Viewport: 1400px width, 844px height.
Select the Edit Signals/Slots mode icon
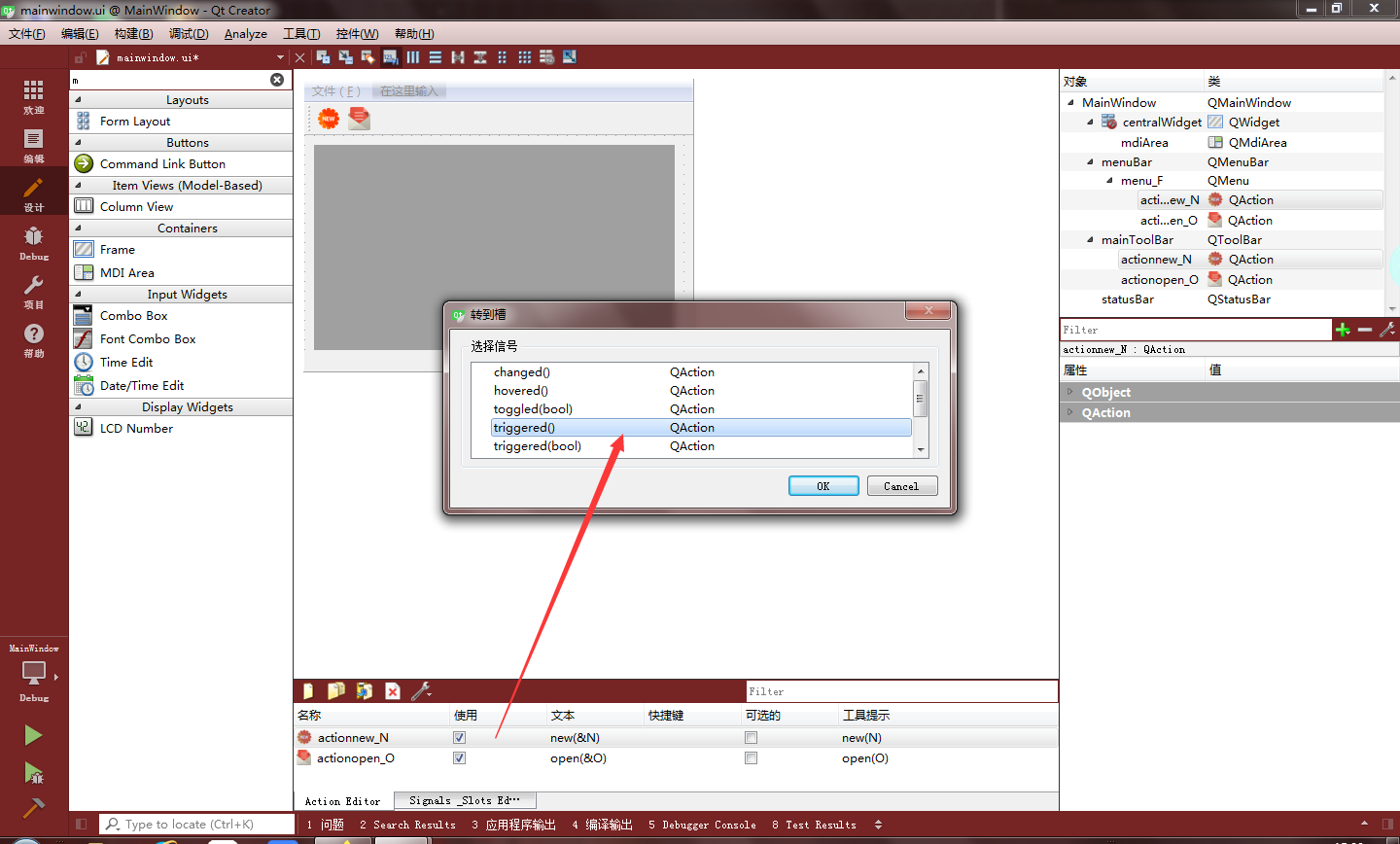(x=344, y=56)
